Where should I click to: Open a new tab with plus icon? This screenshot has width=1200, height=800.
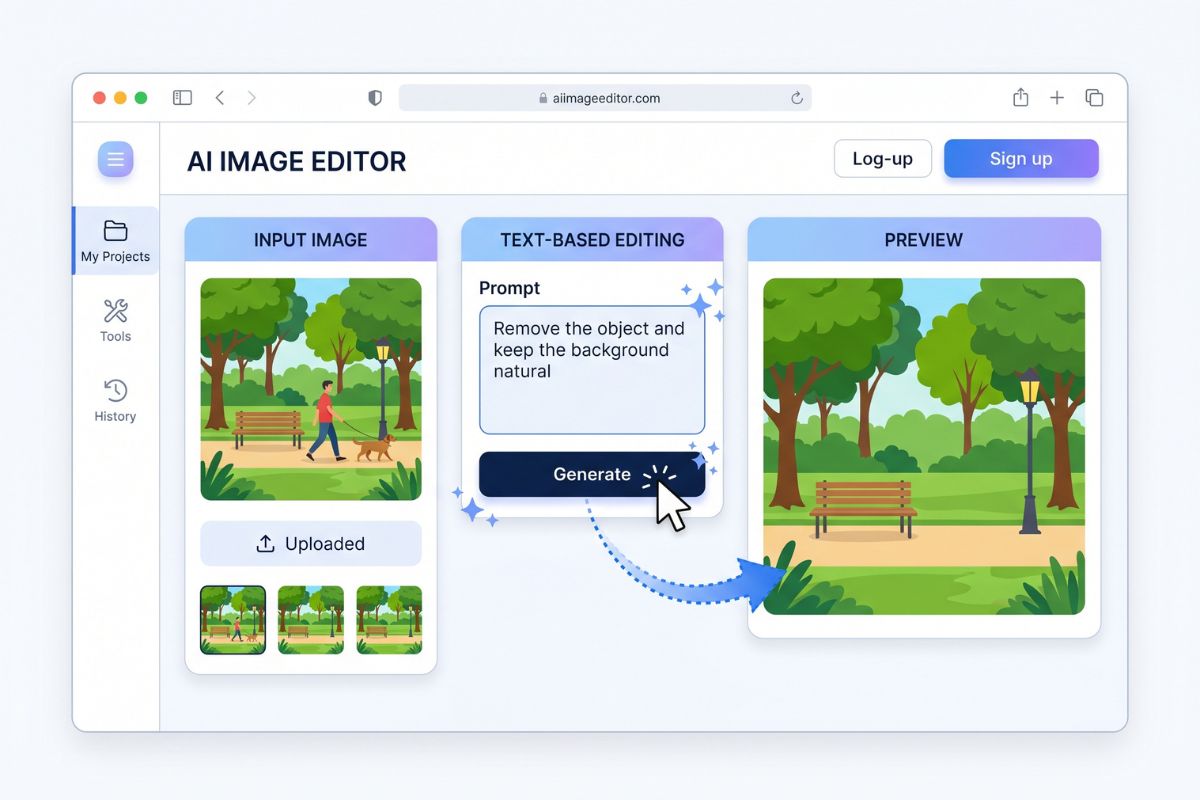(1057, 98)
